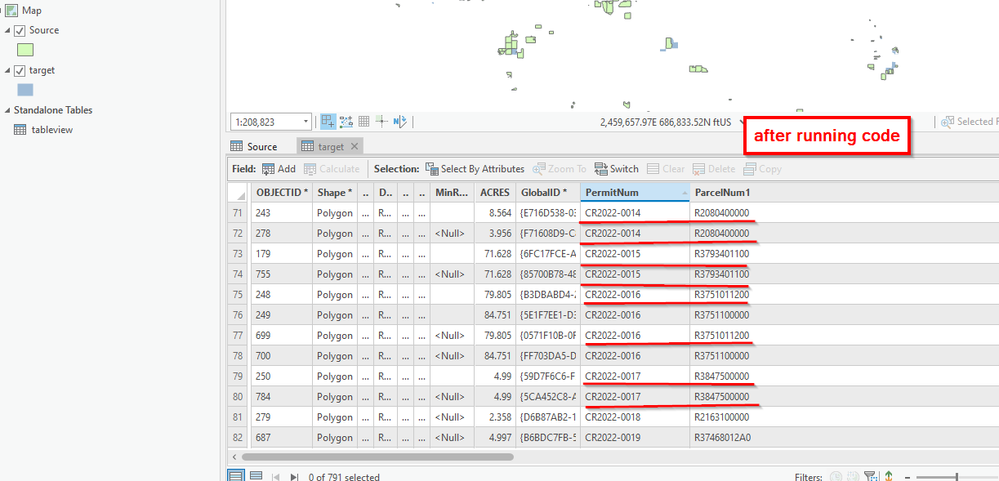
Task: Click the Switch selection button
Action: pos(616,169)
